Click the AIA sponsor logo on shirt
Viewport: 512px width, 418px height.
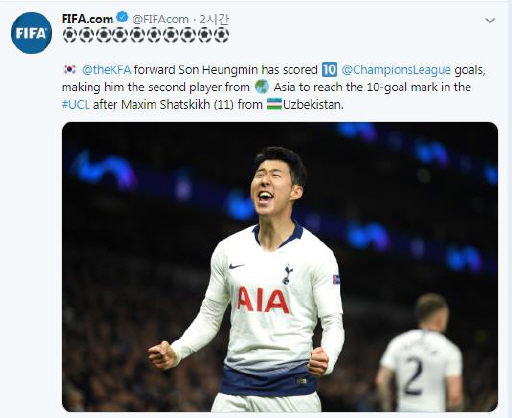click(x=263, y=300)
